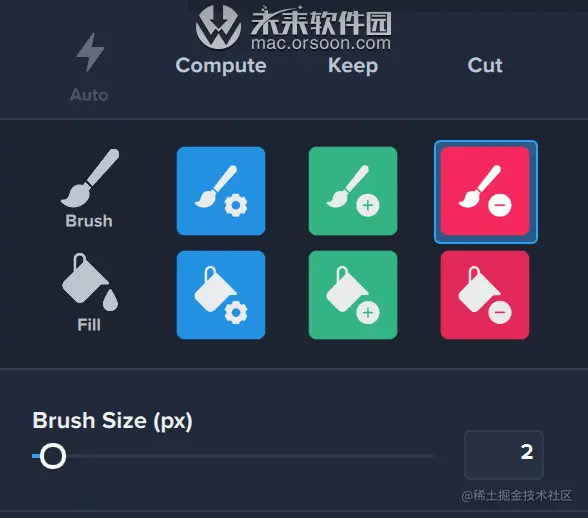588x518 pixels.
Task: Click the Fill label text
Action: pos(89,325)
